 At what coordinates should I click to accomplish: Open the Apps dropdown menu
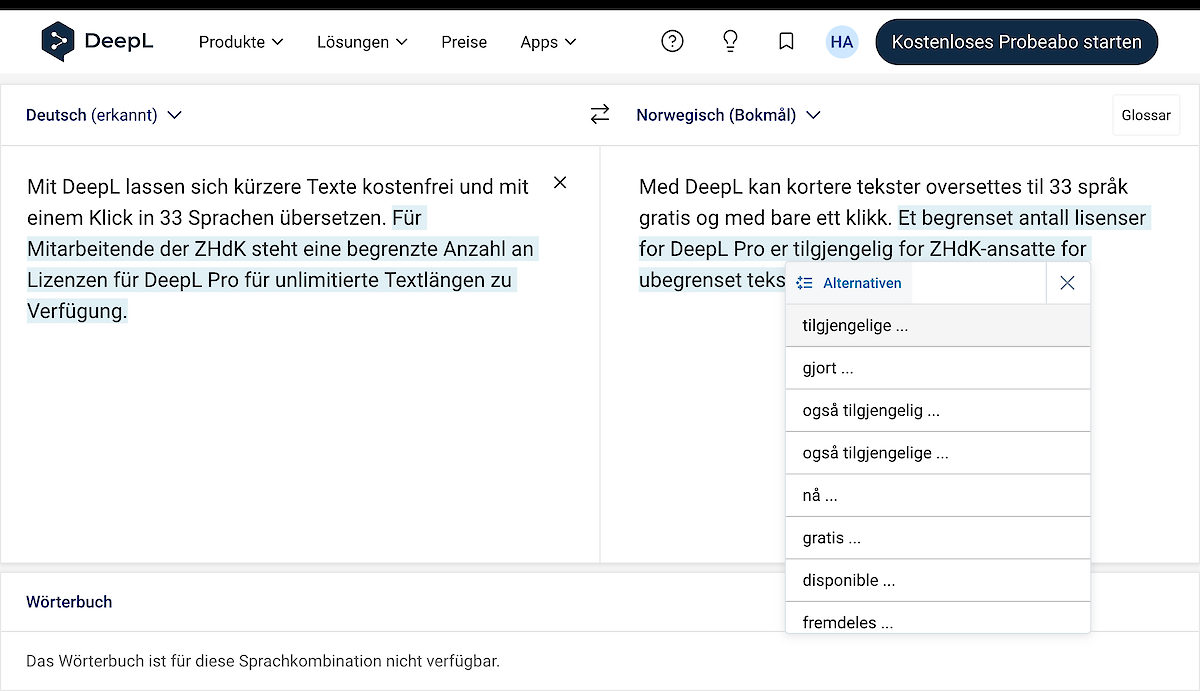tap(548, 42)
